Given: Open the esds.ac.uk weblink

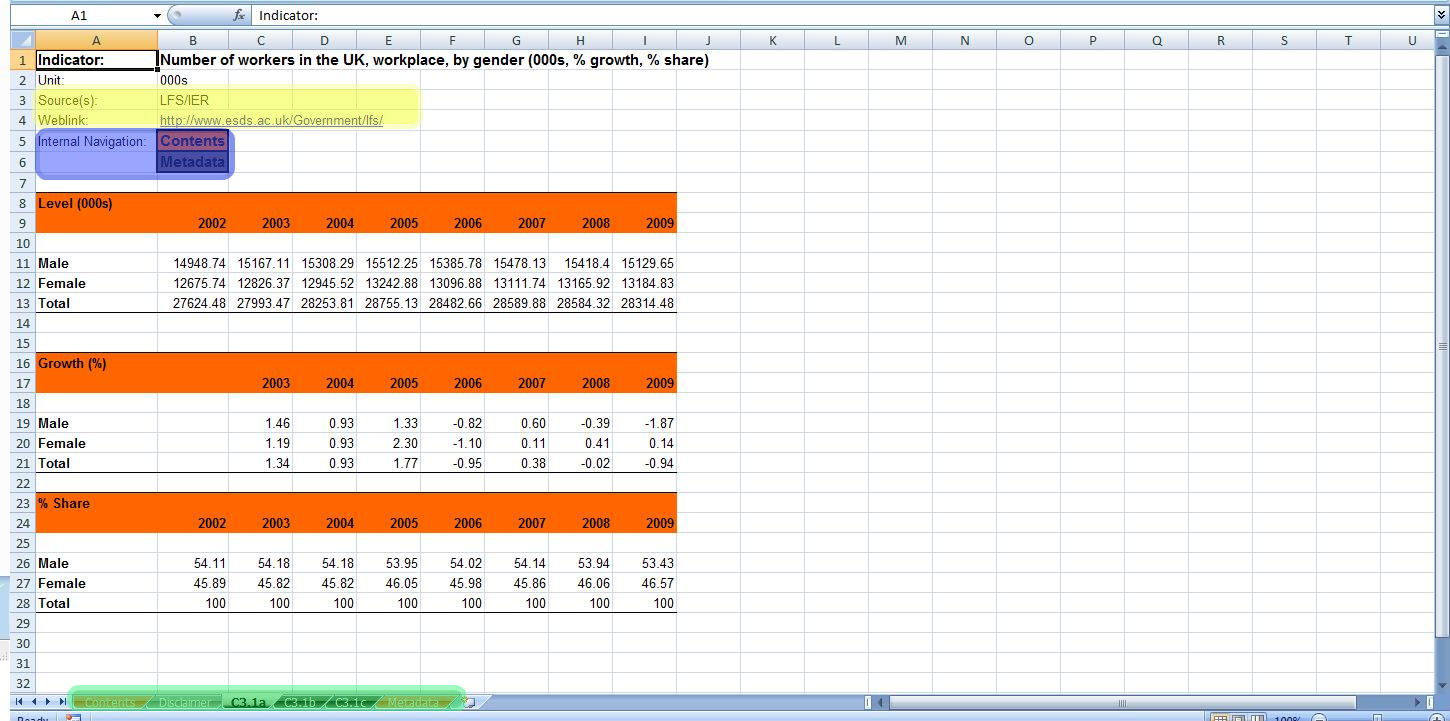Looking at the screenshot, I should point(271,121).
